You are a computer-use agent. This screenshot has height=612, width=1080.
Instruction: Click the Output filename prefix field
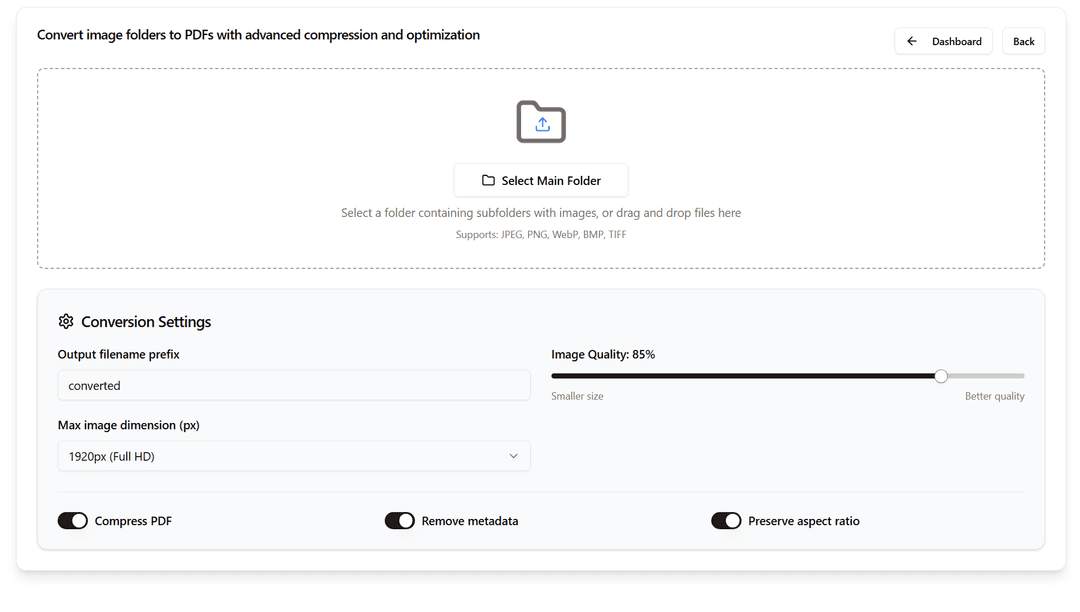click(x=294, y=386)
